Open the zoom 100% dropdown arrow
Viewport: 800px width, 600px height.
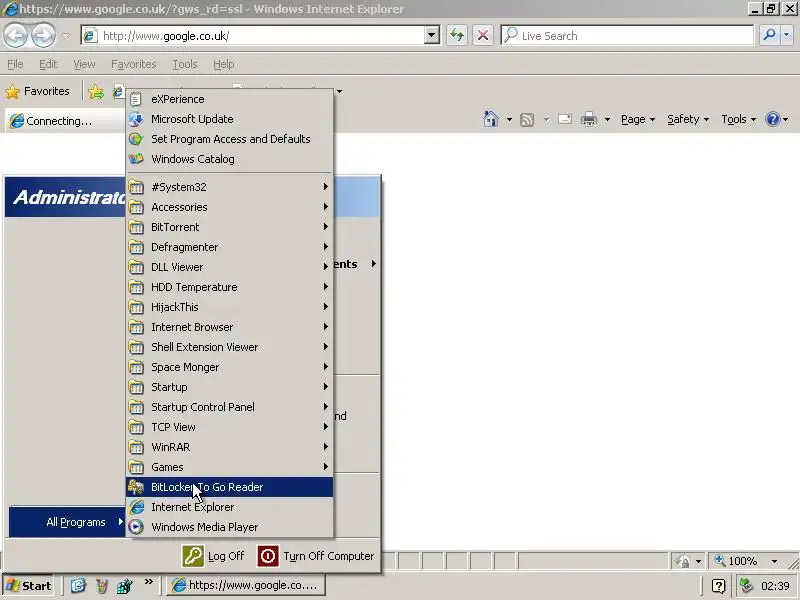(774, 561)
